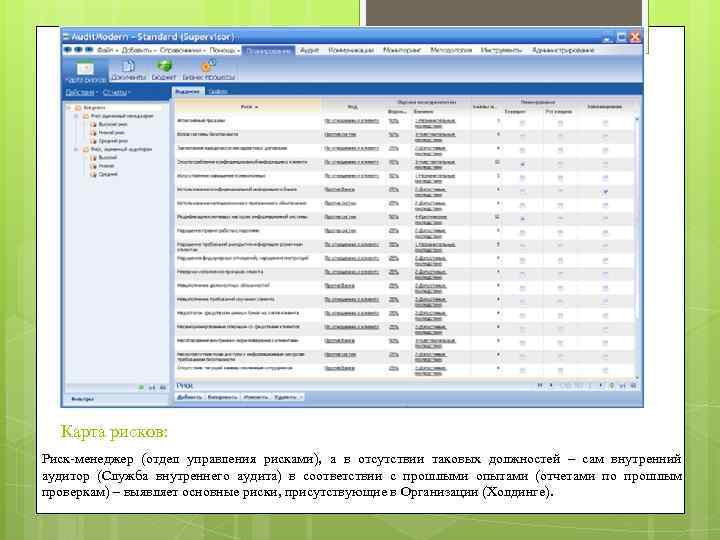This screenshot has width=720, height=540.
Task: Open the Бюджет green globe icon
Action: (x=164, y=66)
